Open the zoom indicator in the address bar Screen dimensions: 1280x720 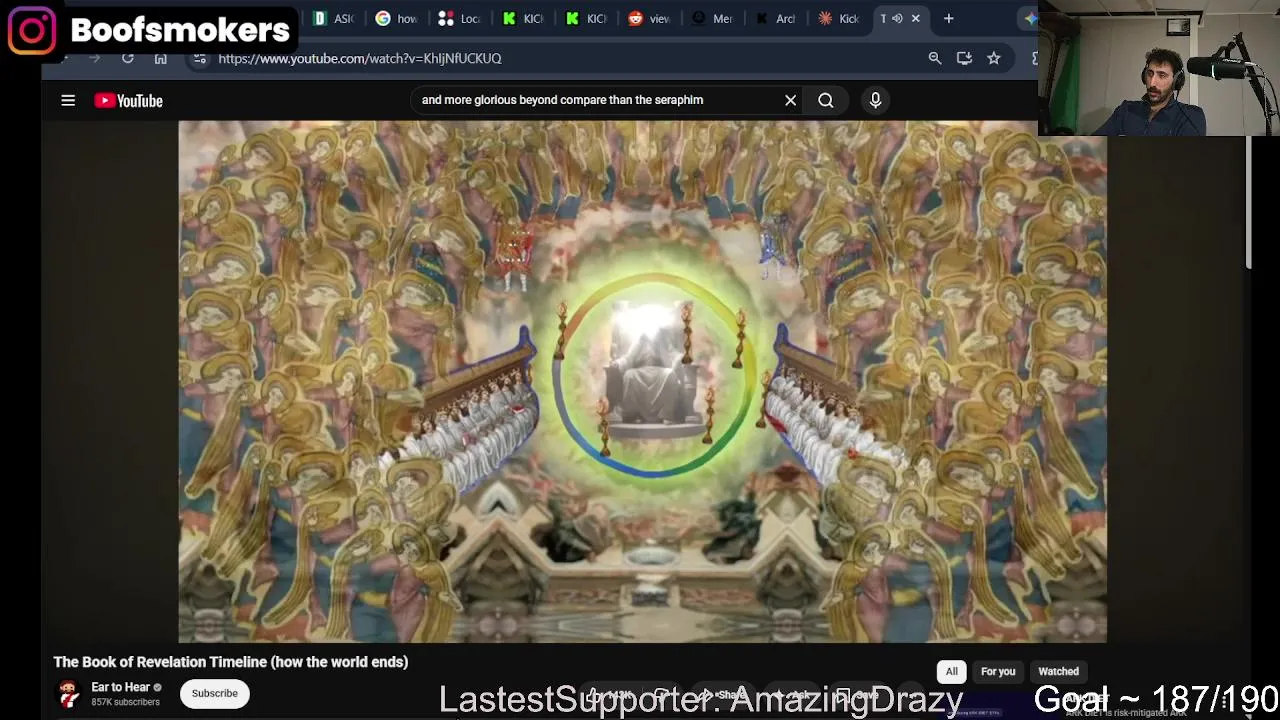[x=935, y=58]
